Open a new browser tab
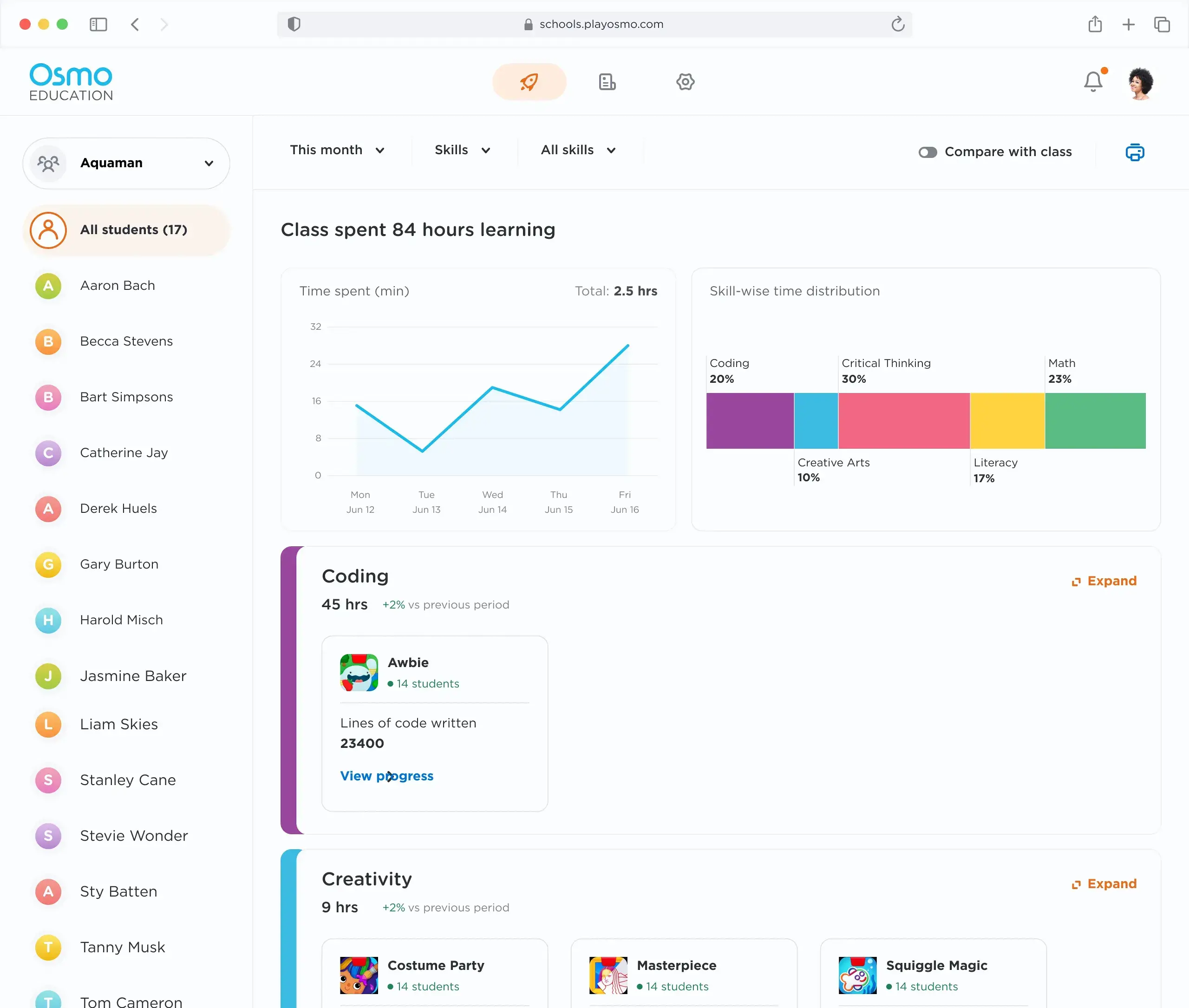Viewport: 1189px width, 1008px height. [x=1129, y=24]
